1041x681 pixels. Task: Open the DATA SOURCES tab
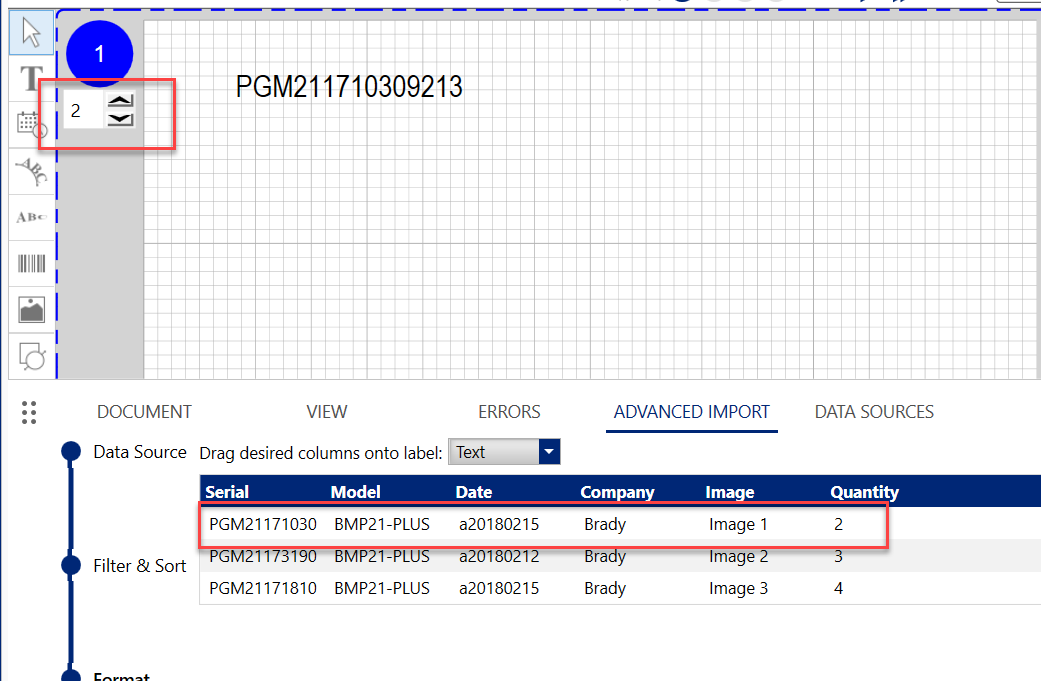[x=874, y=412]
